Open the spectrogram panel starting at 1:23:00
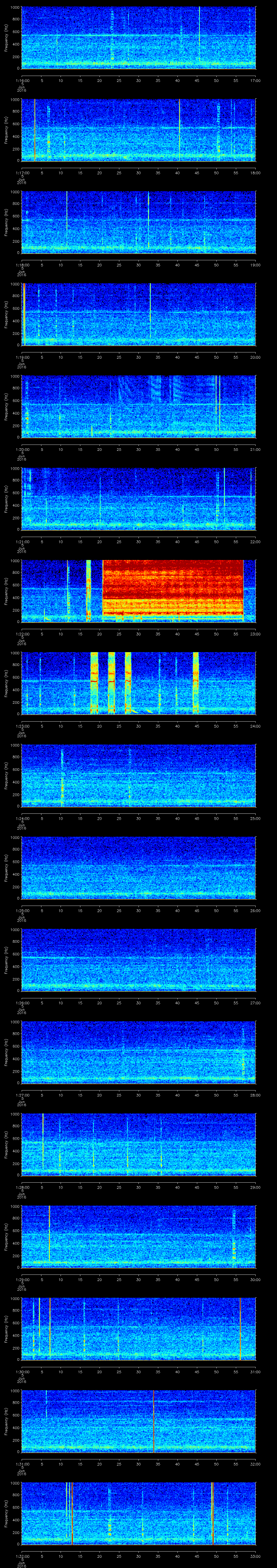 click(x=139, y=683)
